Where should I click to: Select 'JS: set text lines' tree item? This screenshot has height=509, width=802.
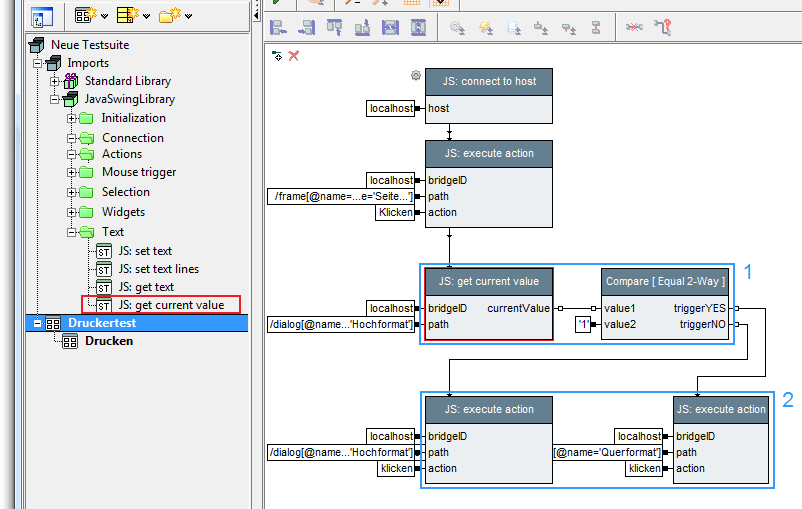[158, 269]
